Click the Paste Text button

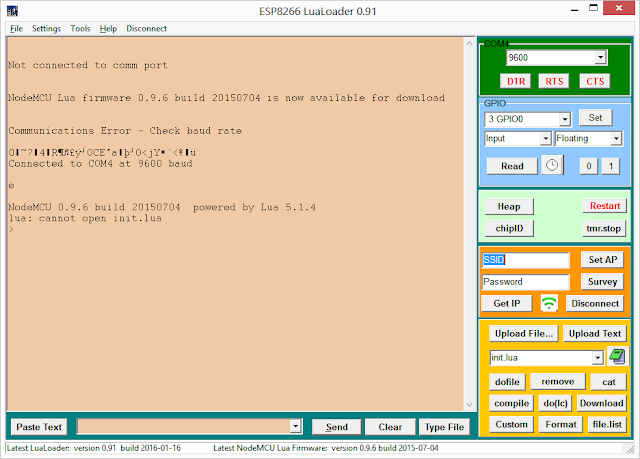(39, 427)
